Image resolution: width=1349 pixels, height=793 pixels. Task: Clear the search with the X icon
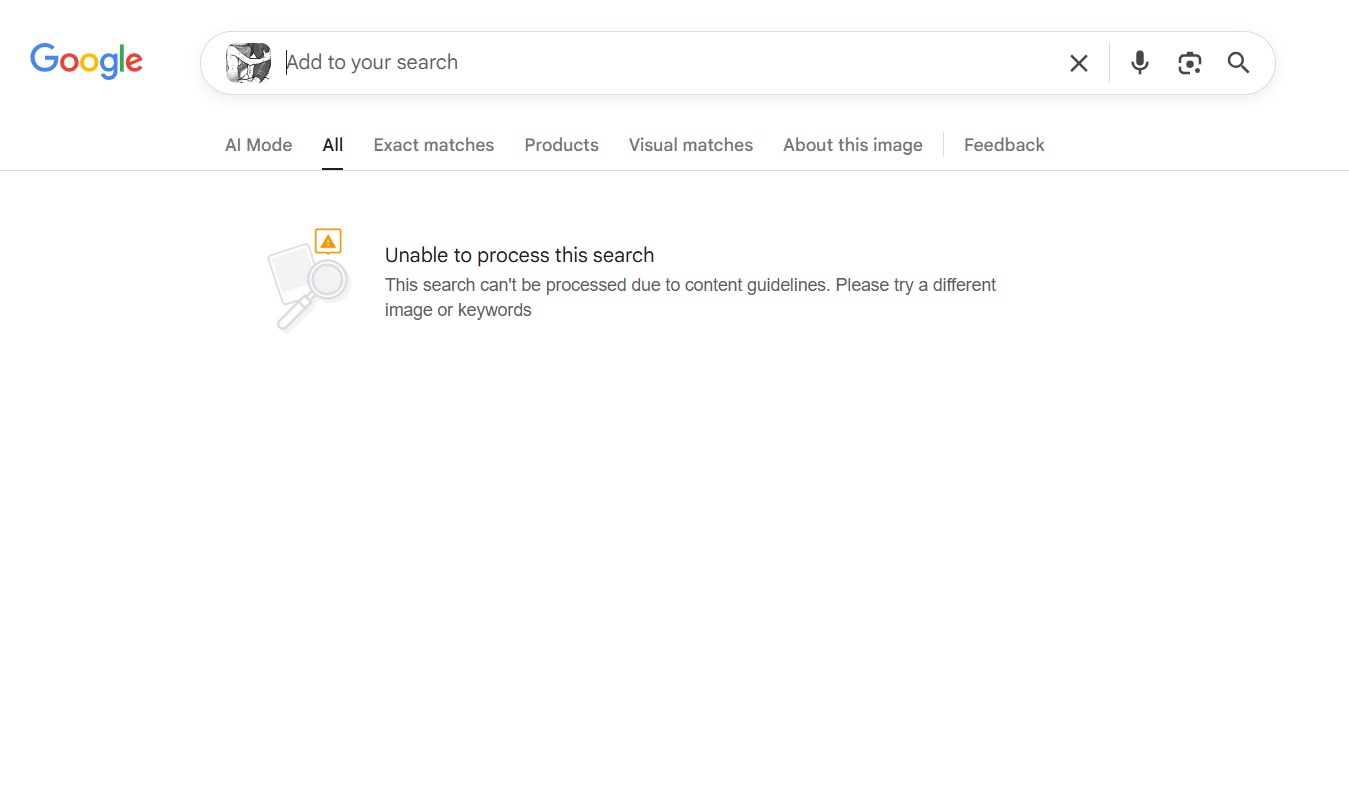pyautogui.click(x=1079, y=63)
